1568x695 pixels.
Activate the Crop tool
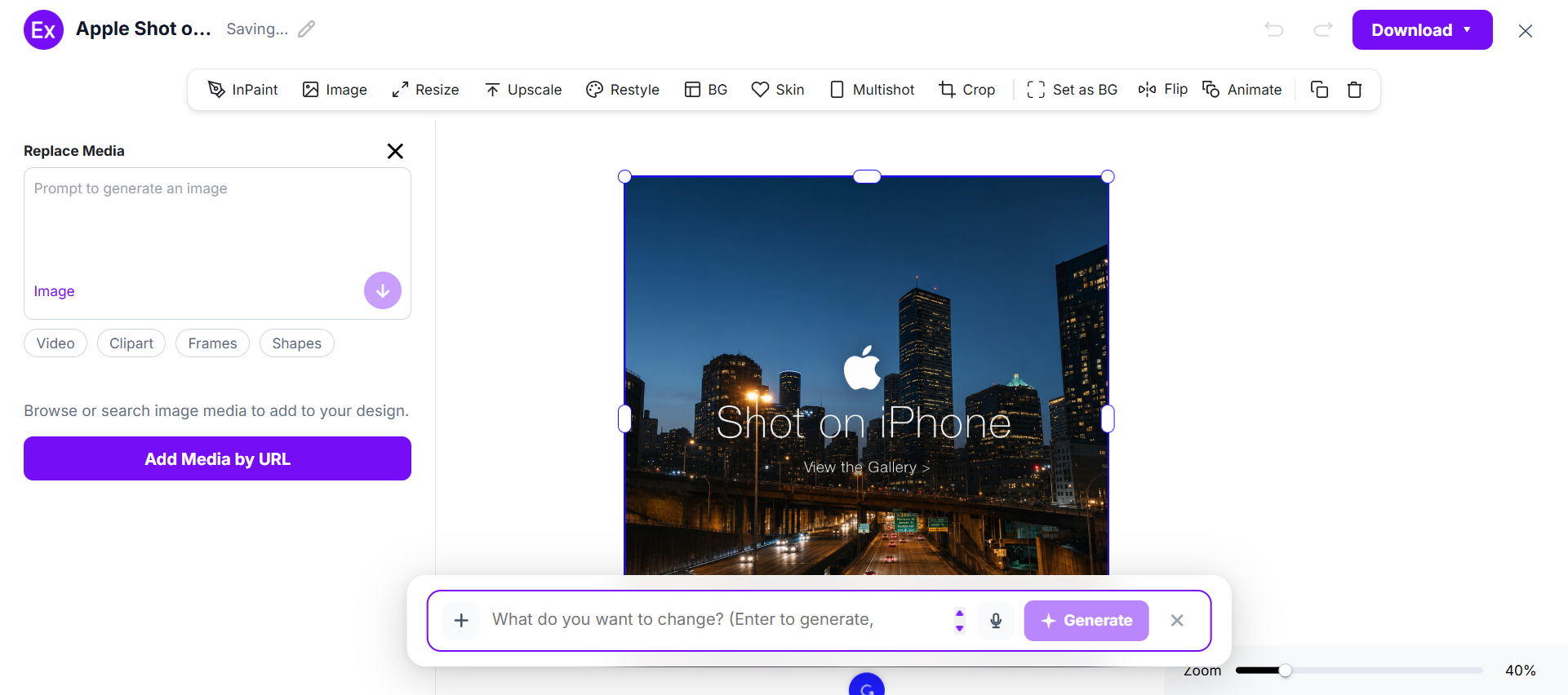967,90
